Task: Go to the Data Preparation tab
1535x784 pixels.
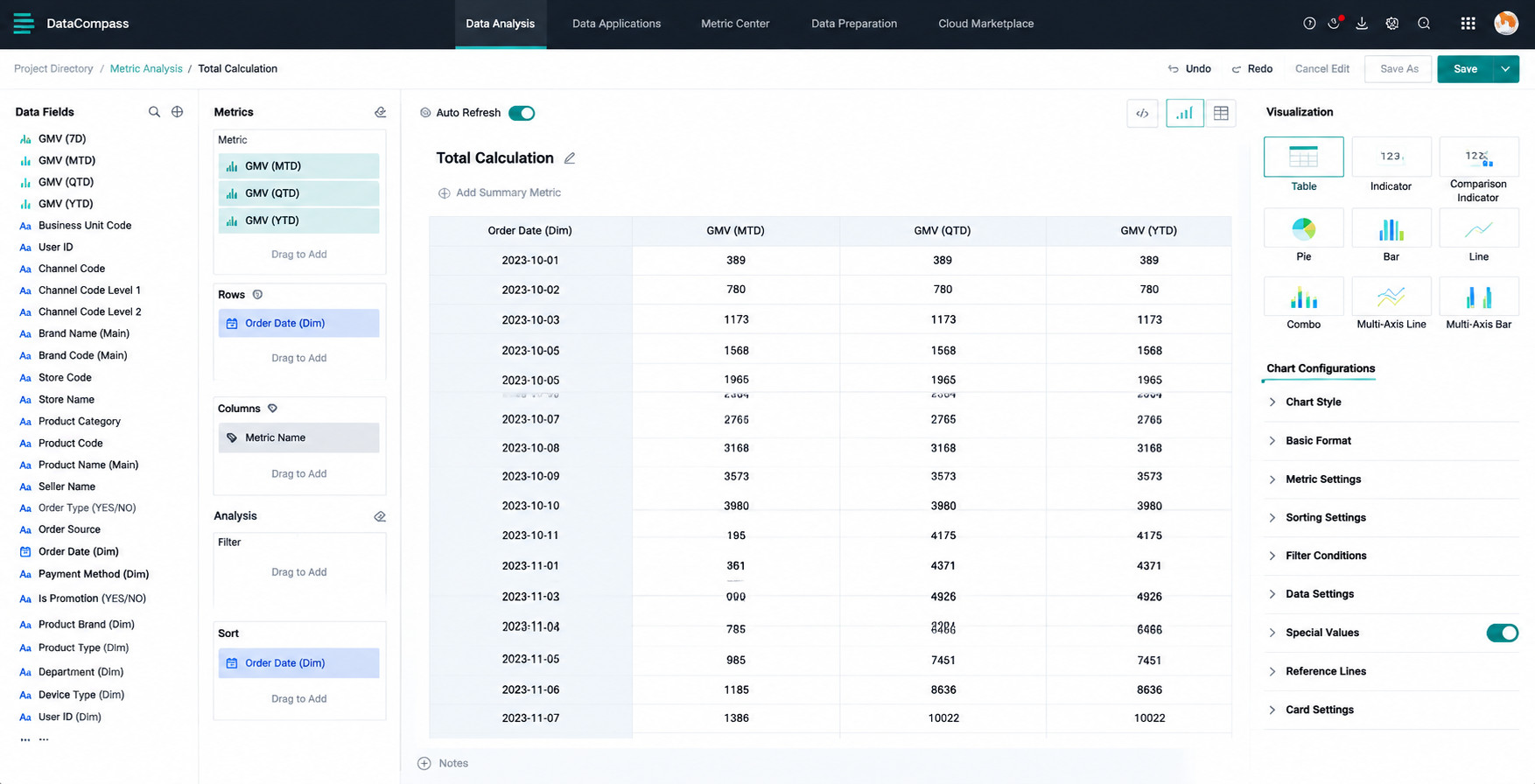Action: pos(854,24)
